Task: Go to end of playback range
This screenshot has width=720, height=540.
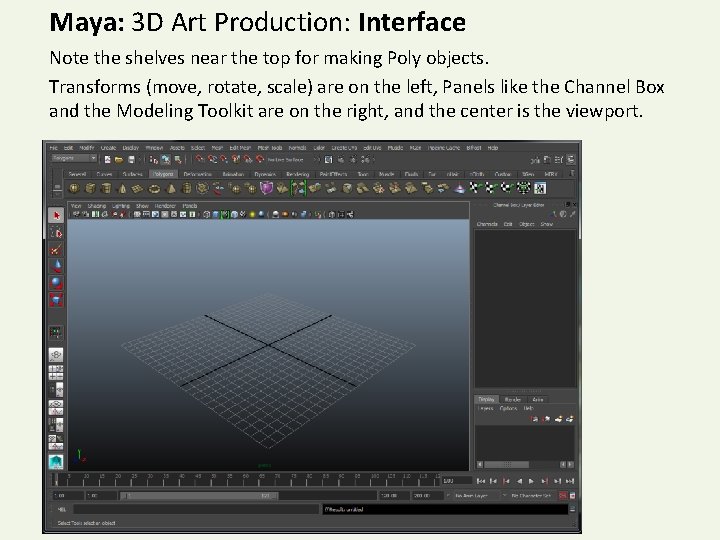Action: click(x=570, y=481)
